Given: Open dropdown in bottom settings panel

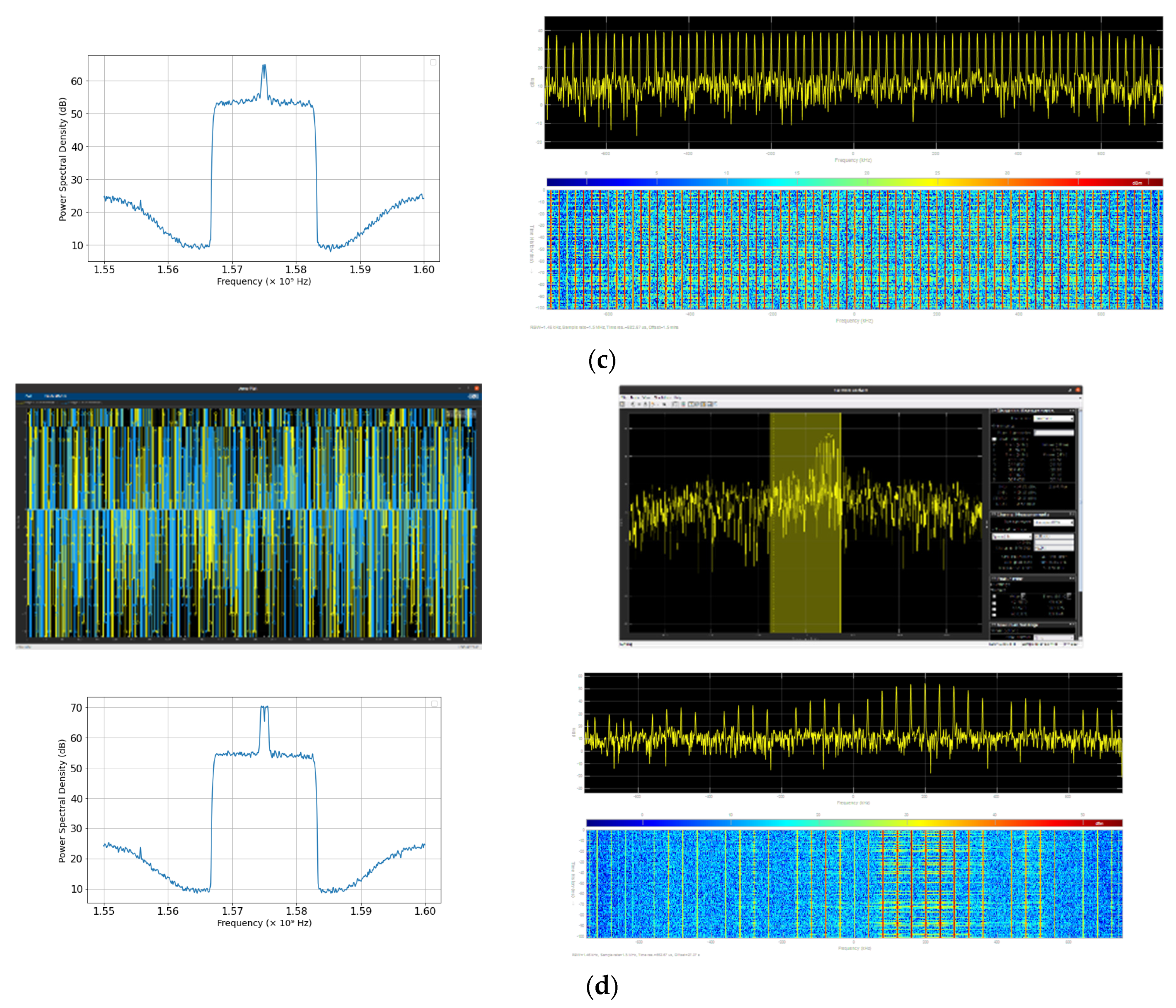Looking at the screenshot, I should [x=1053, y=638].
